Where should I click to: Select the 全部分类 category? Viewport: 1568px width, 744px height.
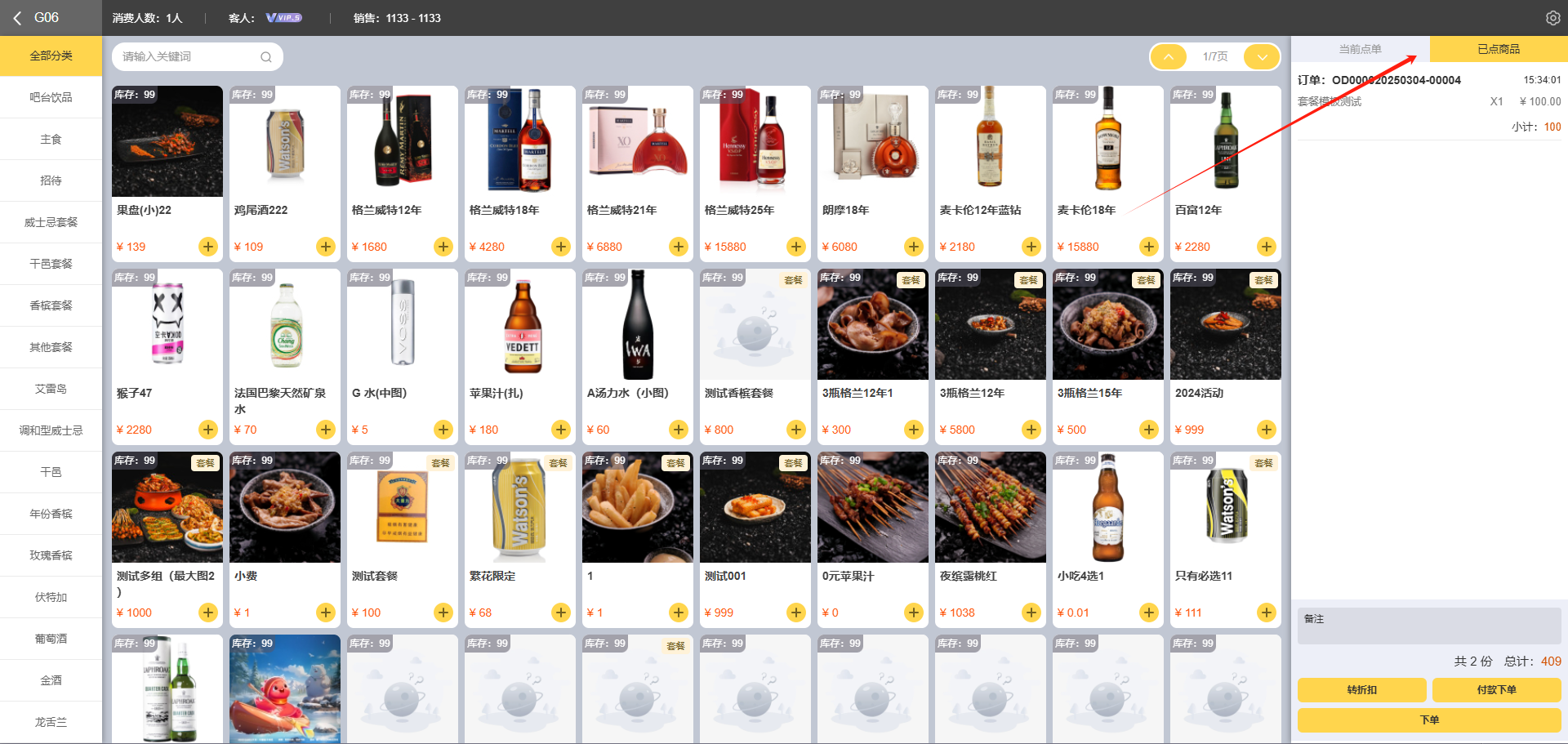tap(51, 56)
